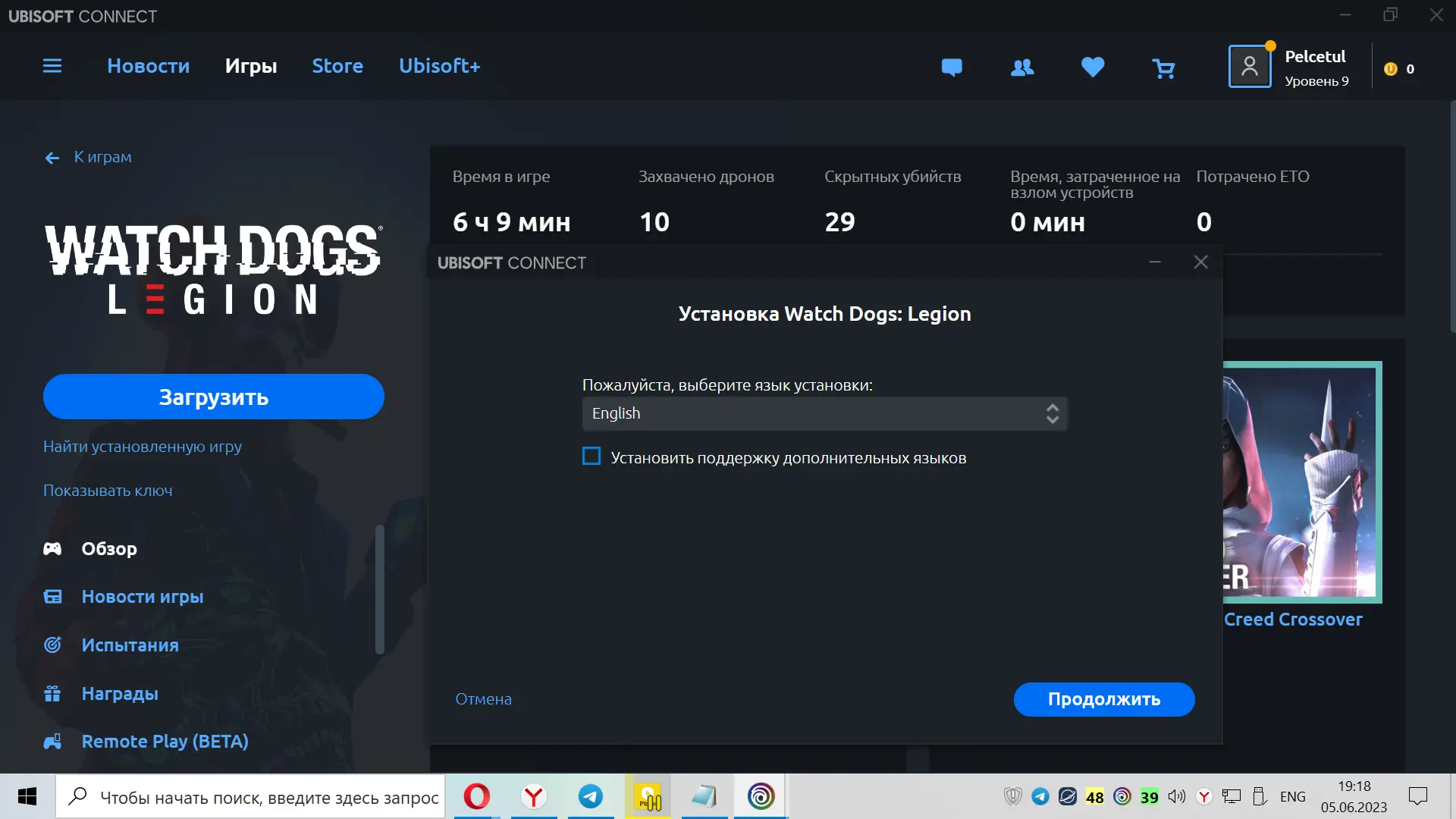This screenshot has height=819, width=1456.
Task: Open the Ubisoft+ tab
Action: 440,66
